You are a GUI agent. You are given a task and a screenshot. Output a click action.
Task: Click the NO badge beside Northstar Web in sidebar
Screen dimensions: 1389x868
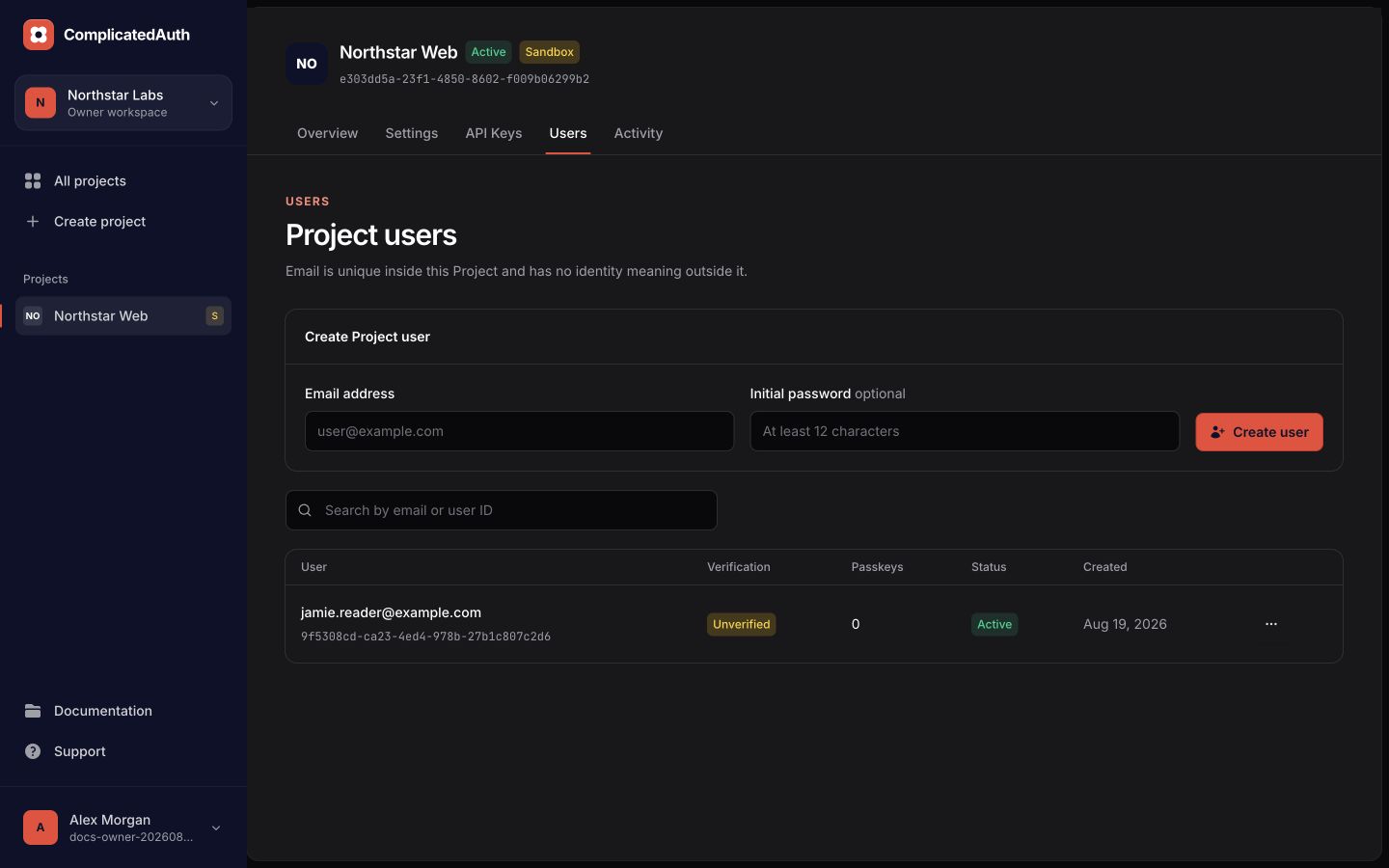click(x=33, y=315)
